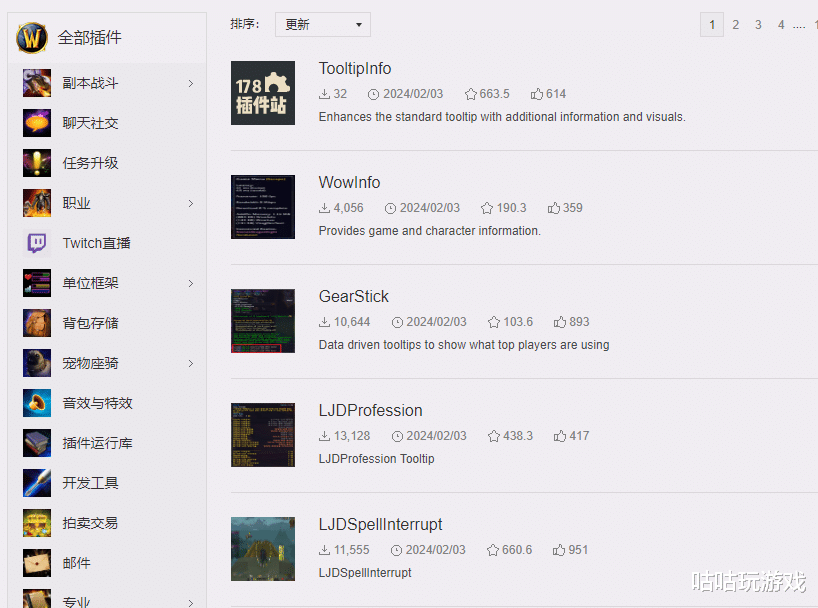Viewport: 818px width, 608px height.
Task: Expand the 副本战斗 submenu arrow
Action: click(191, 84)
